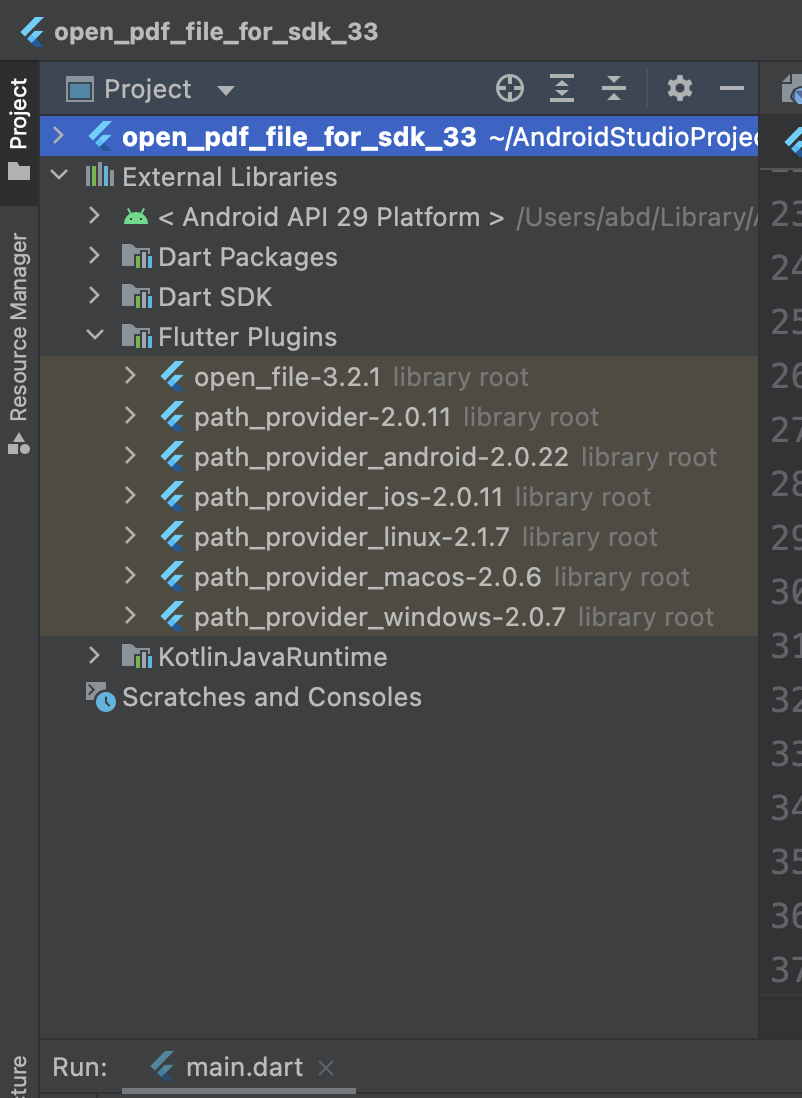Expand the Dart SDK node
The image size is (802, 1098).
(95, 296)
